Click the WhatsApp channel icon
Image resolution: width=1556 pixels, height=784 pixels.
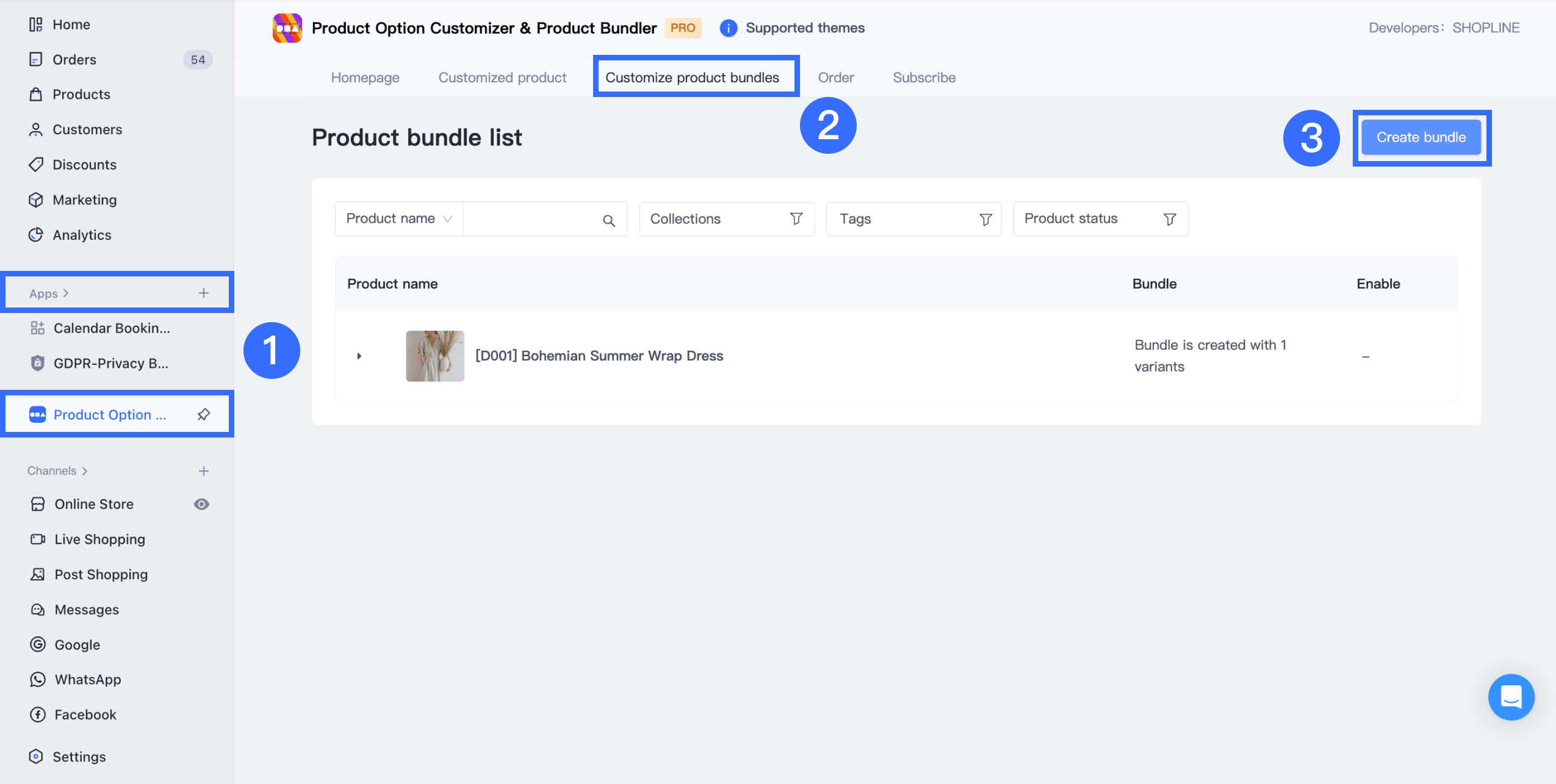38,680
